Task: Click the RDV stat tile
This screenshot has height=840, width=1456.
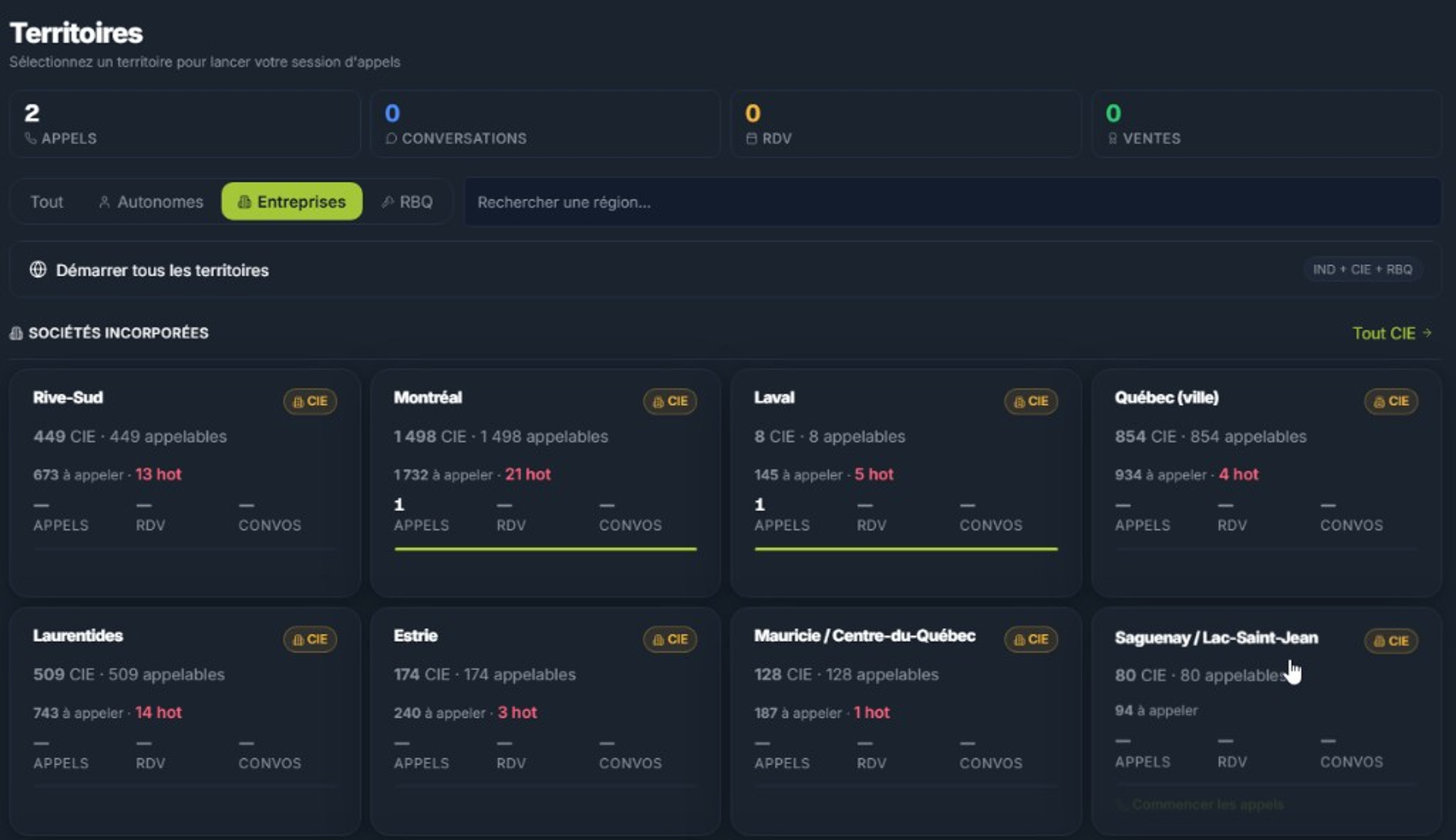Action: [905, 124]
